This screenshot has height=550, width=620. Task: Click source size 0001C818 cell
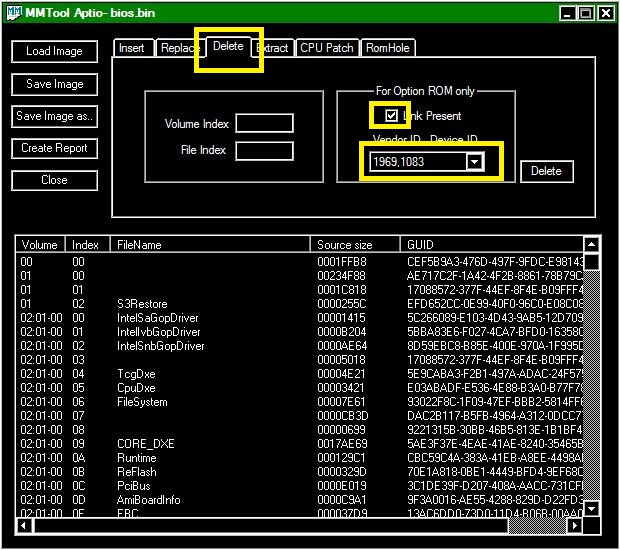(342, 290)
